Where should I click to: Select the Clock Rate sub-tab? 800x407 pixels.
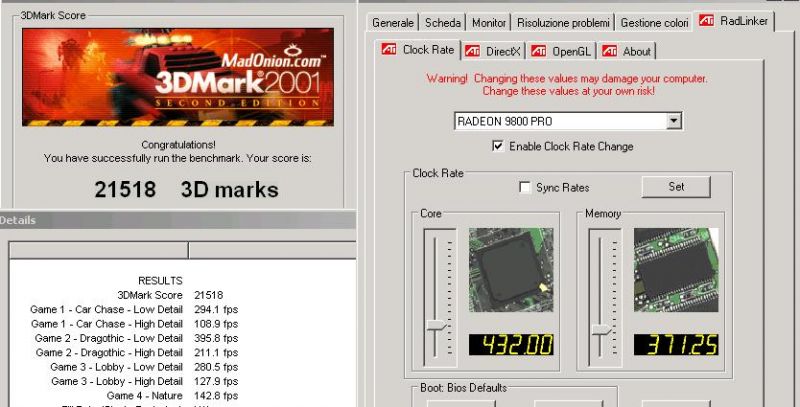tap(418, 50)
